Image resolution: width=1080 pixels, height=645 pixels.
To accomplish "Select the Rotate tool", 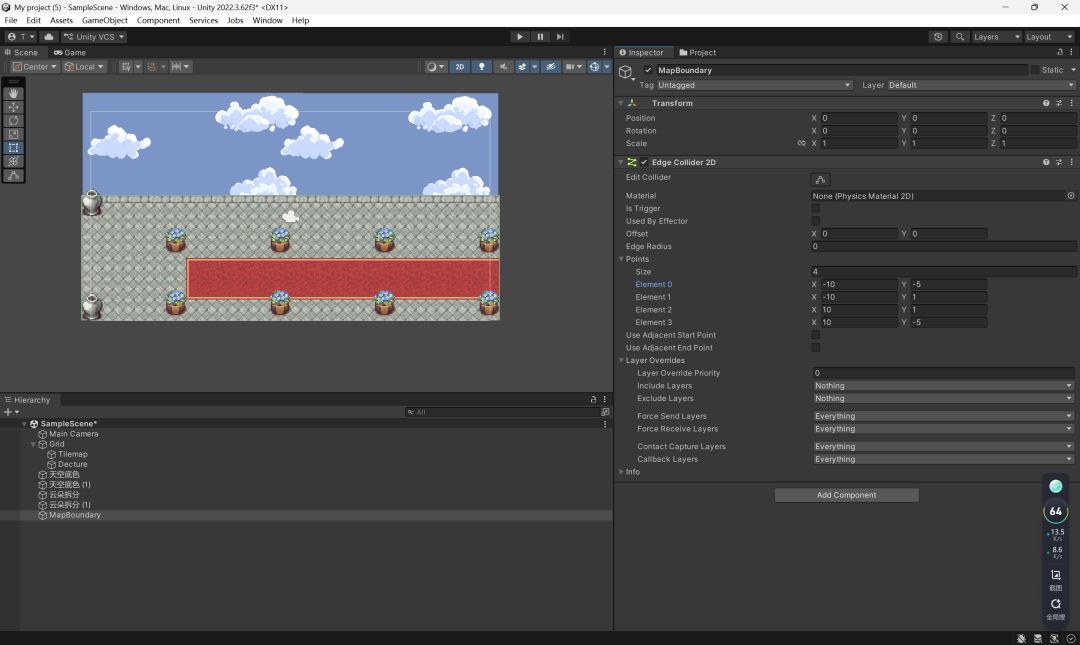I will click(13, 121).
